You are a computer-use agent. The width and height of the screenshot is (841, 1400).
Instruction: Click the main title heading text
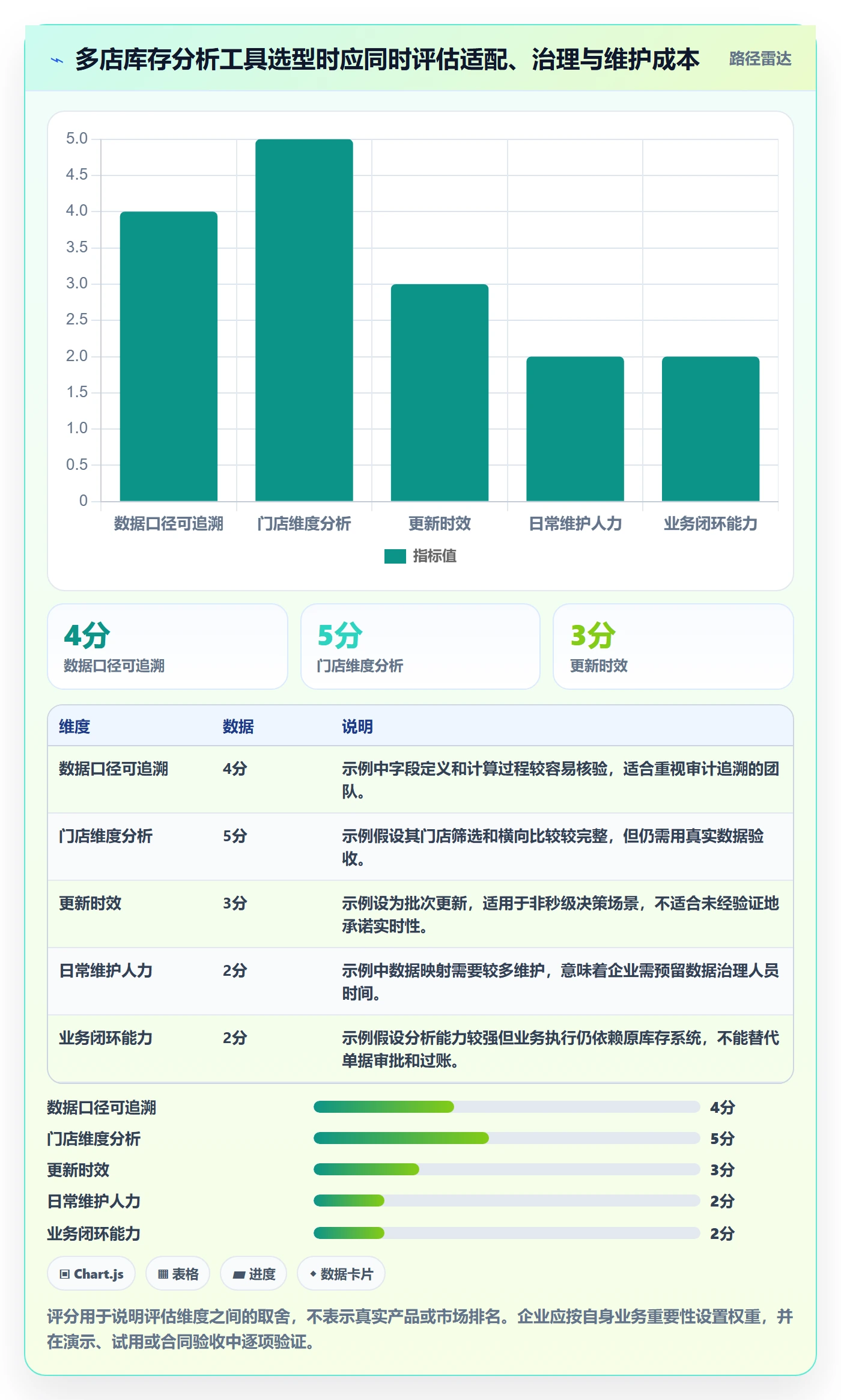click(387, 59)
